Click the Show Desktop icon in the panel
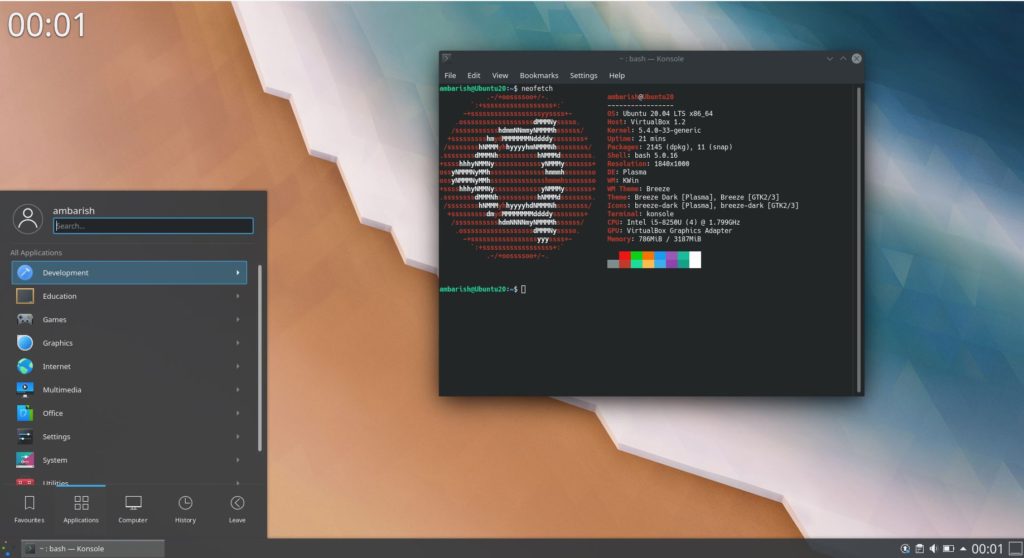1024x558 pixels. pos(1016,549)
